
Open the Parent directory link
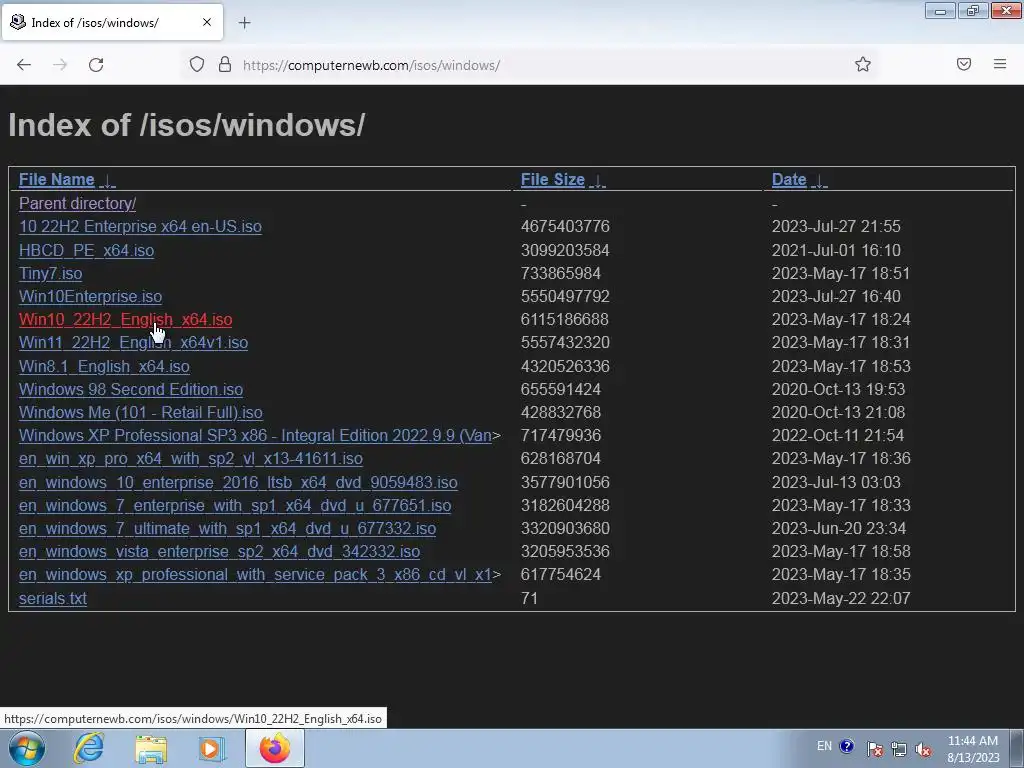pos(78,204)
